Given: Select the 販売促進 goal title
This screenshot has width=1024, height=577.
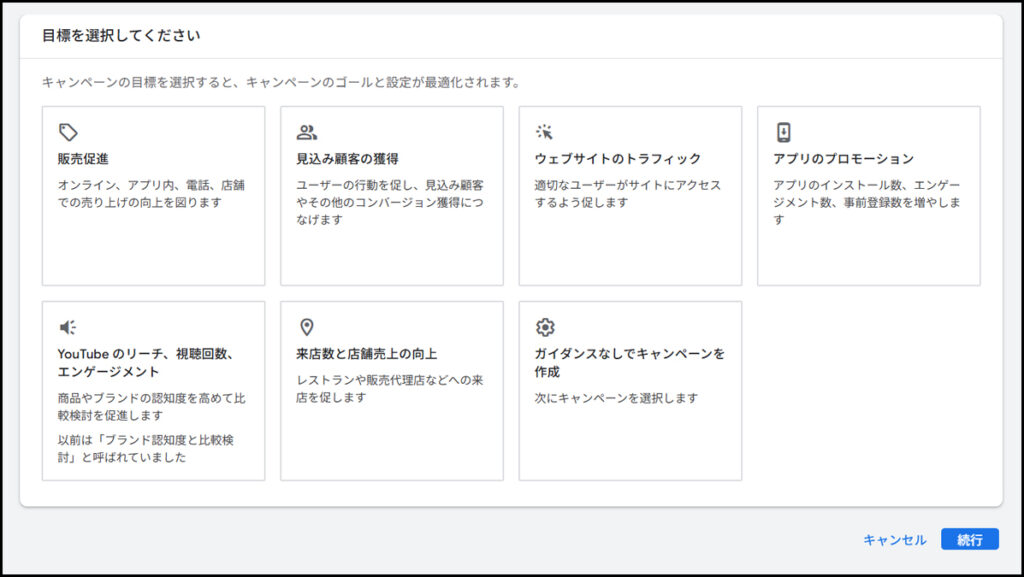Looking at the screenshot, I should click(x=83, y=159).
